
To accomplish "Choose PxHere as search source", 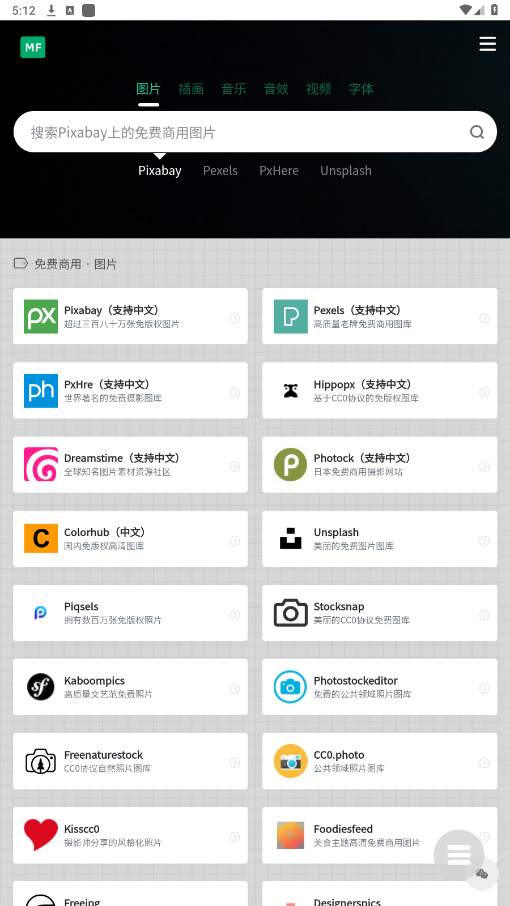I will coord(279,170).
